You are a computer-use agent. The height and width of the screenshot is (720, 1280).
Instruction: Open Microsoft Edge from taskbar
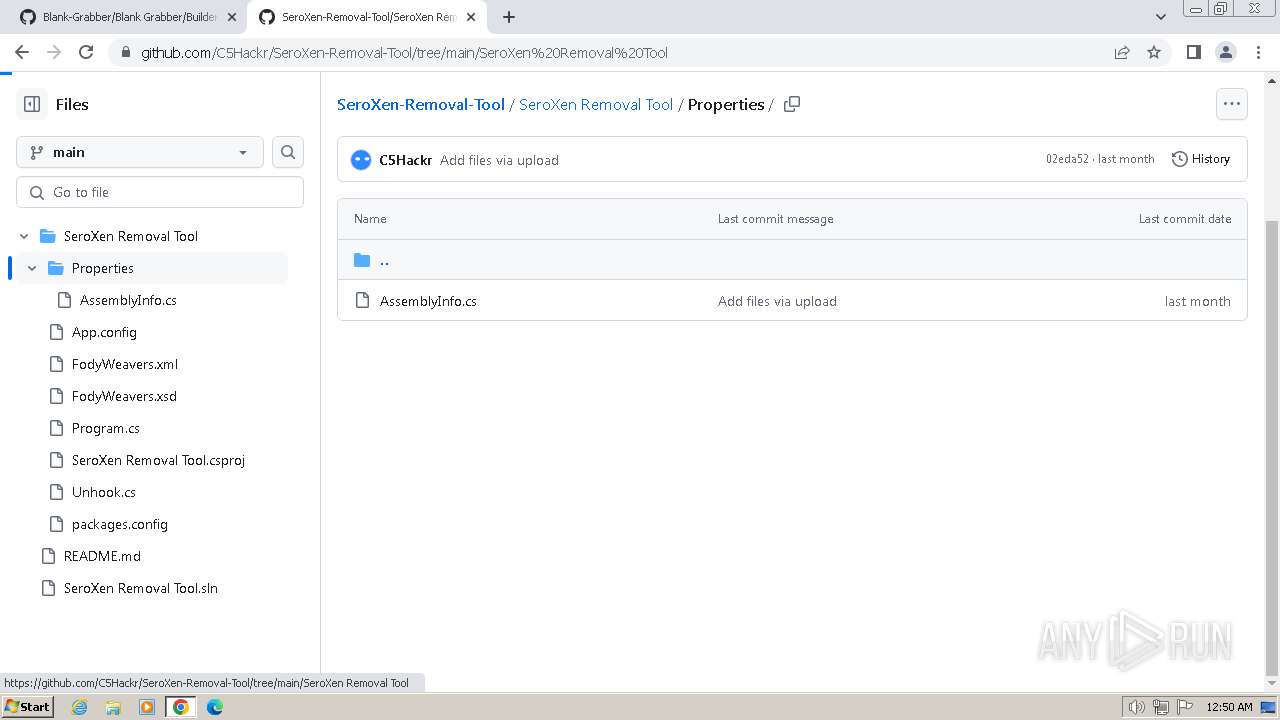[x=215, y=707]
